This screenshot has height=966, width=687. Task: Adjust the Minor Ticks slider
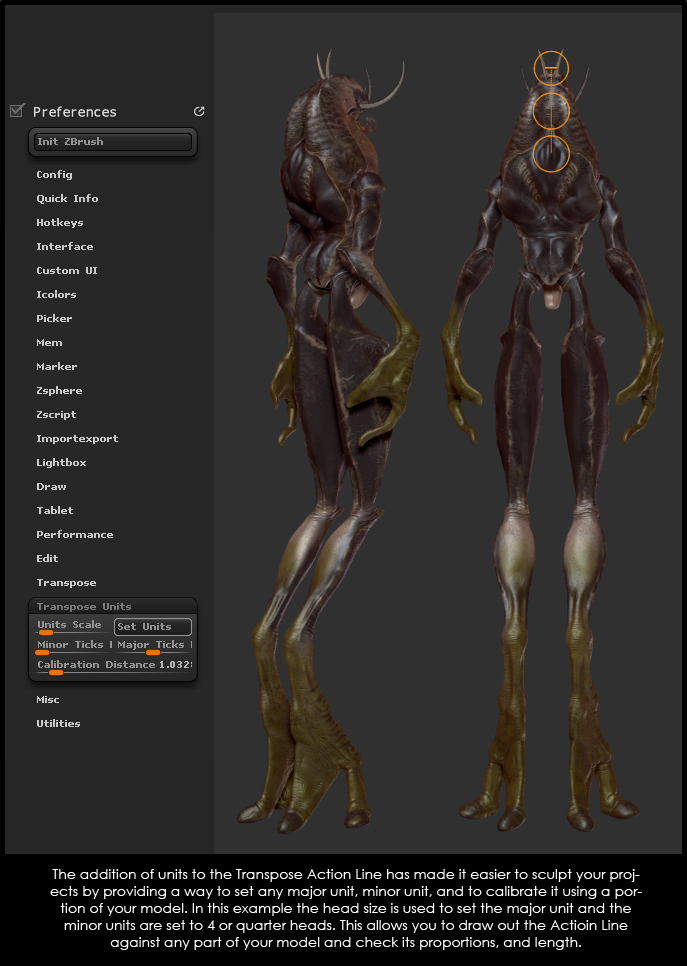[74, 646]
